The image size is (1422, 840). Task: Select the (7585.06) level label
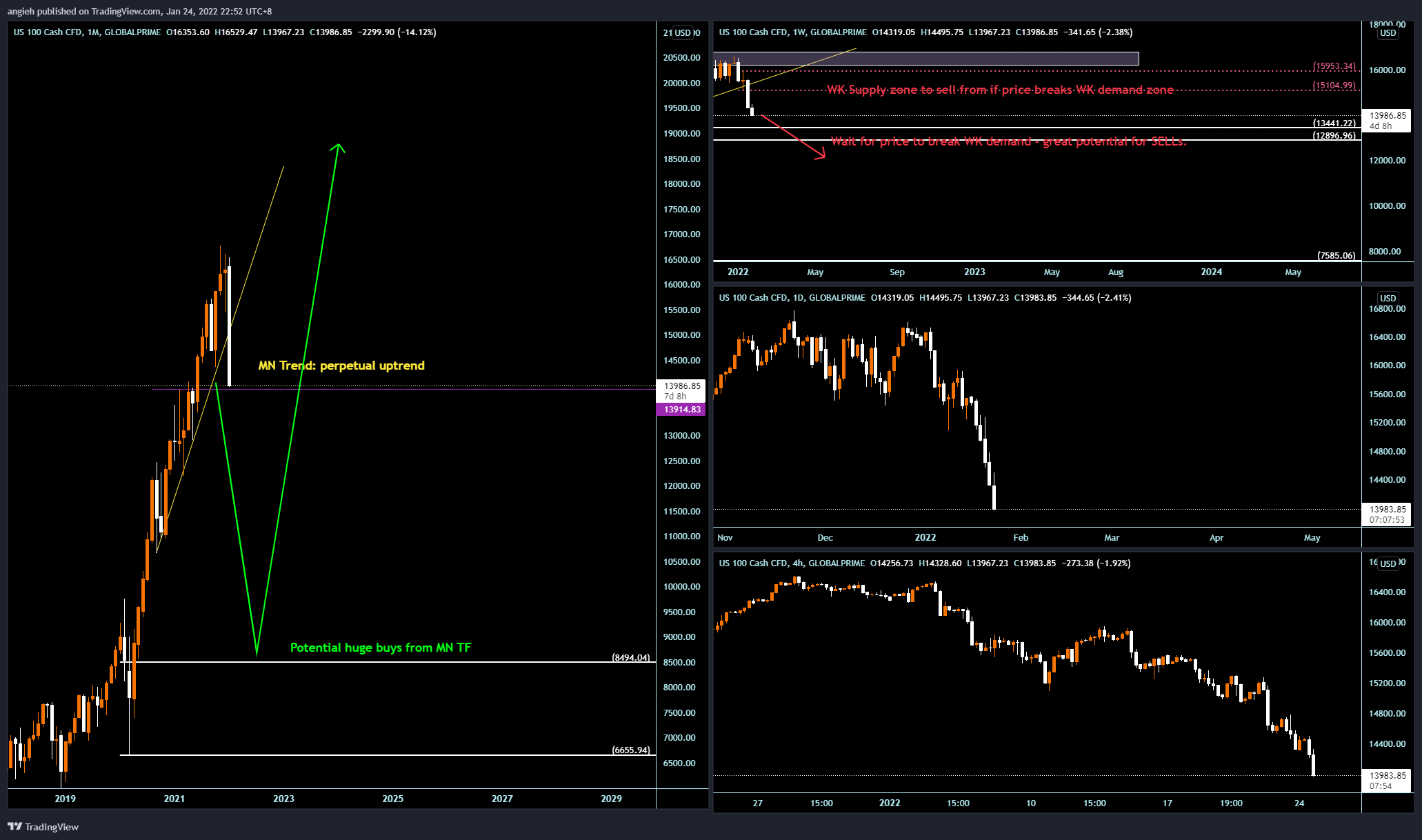(x=1336, y=256)
